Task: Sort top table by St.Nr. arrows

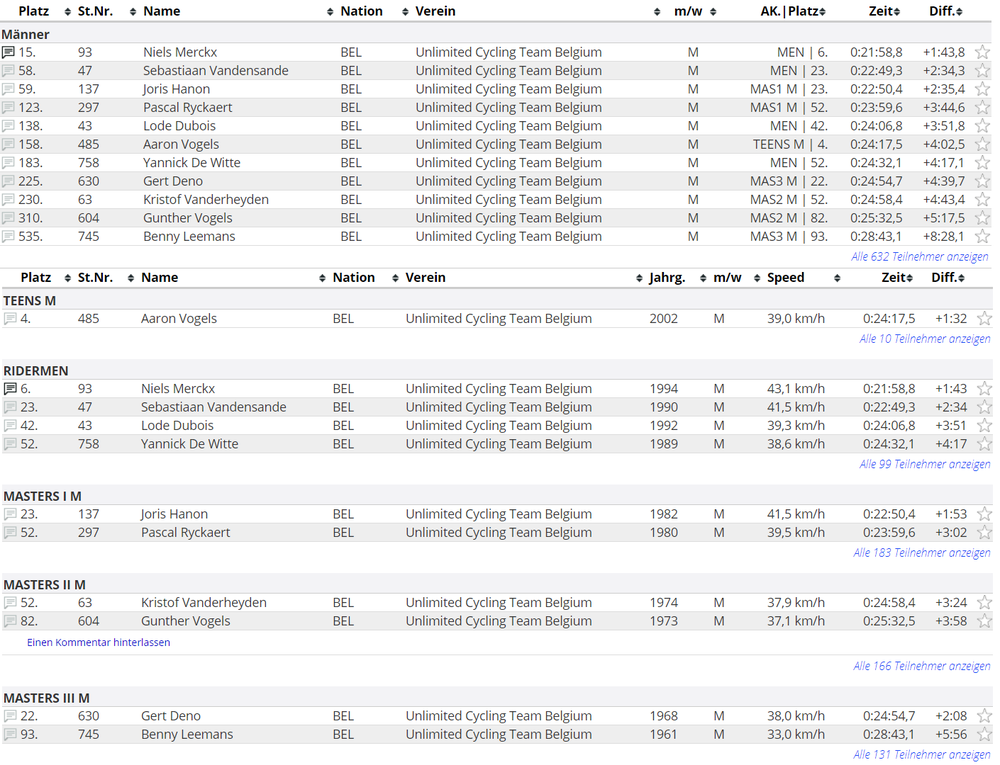Action: tap(133, 12)
